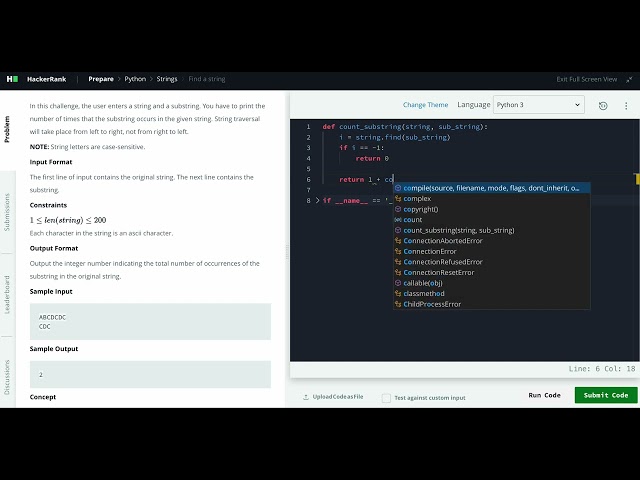Select ConnectionResetError autocomplete suggestion
This screenshot has height=480, width=640.
pos(491,272)
